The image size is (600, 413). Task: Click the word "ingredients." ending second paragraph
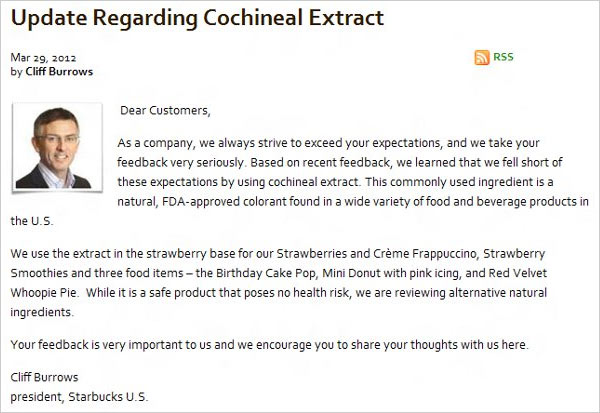click(42, 312)
